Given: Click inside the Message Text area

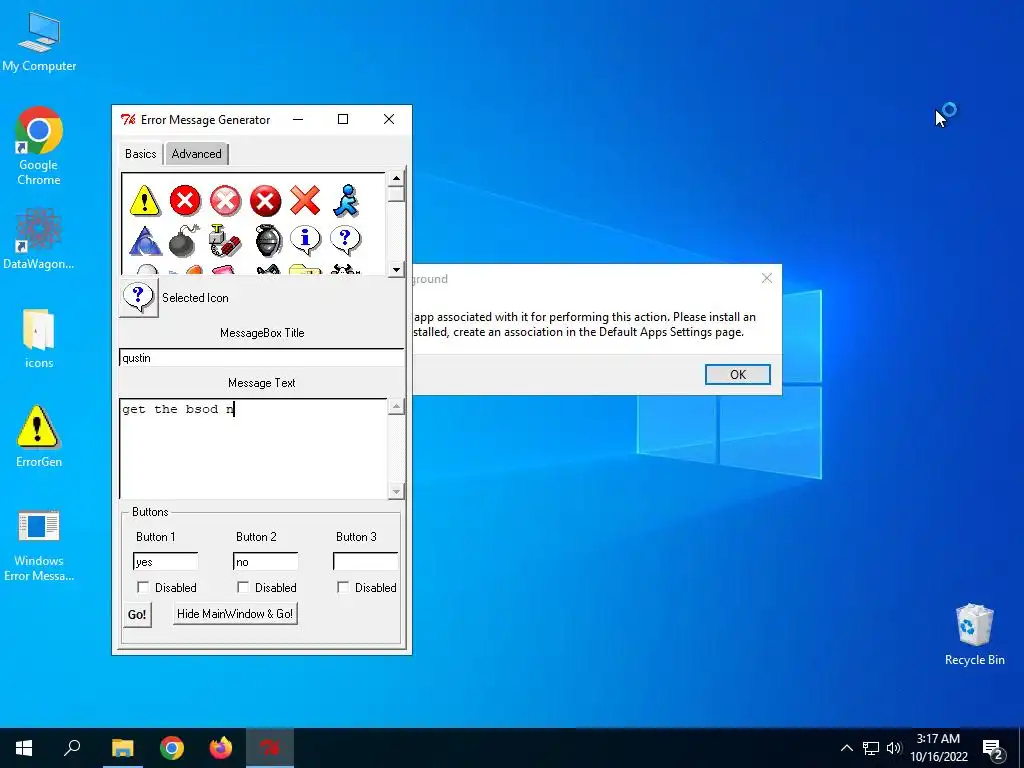Looking at the screenshot, I should point(253,448).
